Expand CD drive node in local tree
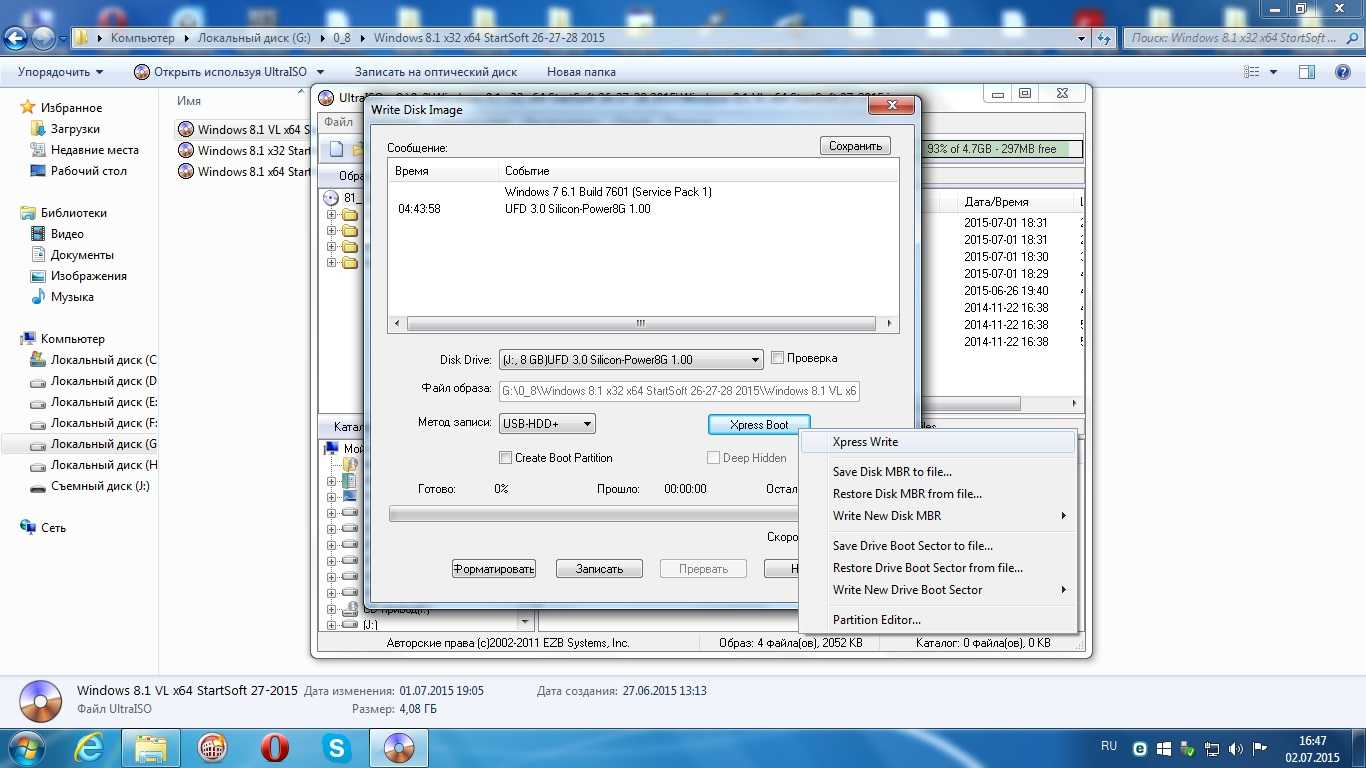This screenshot has height=768, width=1366. [331, 609]
